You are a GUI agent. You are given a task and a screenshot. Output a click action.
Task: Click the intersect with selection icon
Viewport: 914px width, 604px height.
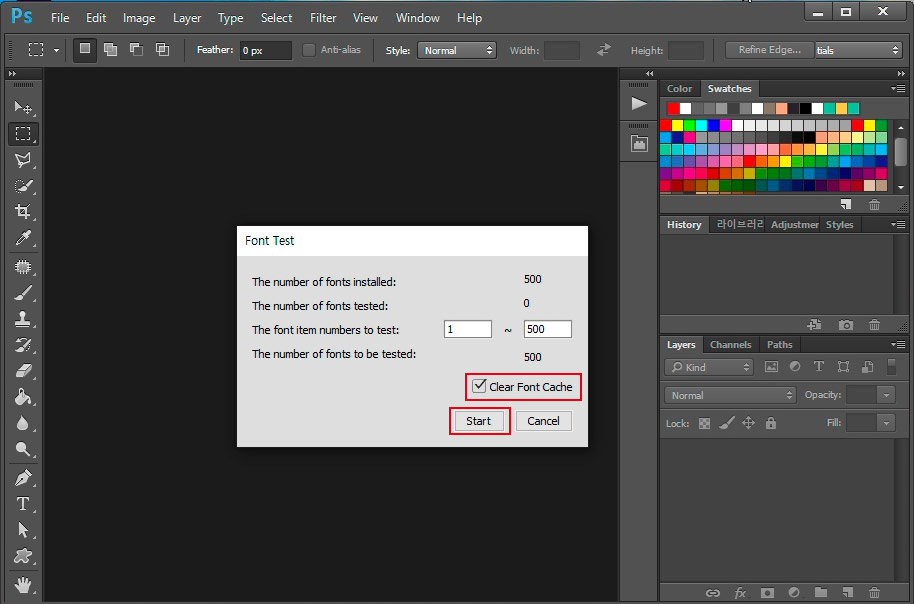(x=162, y=50)
